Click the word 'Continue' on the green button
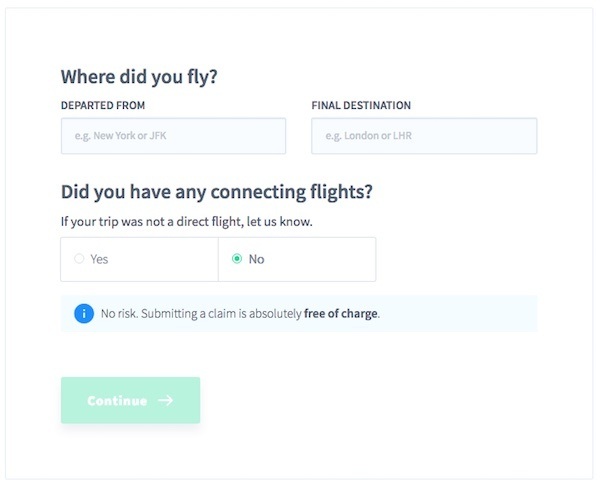The height and width of the screenshot is (487, 600). pos(117,401)
